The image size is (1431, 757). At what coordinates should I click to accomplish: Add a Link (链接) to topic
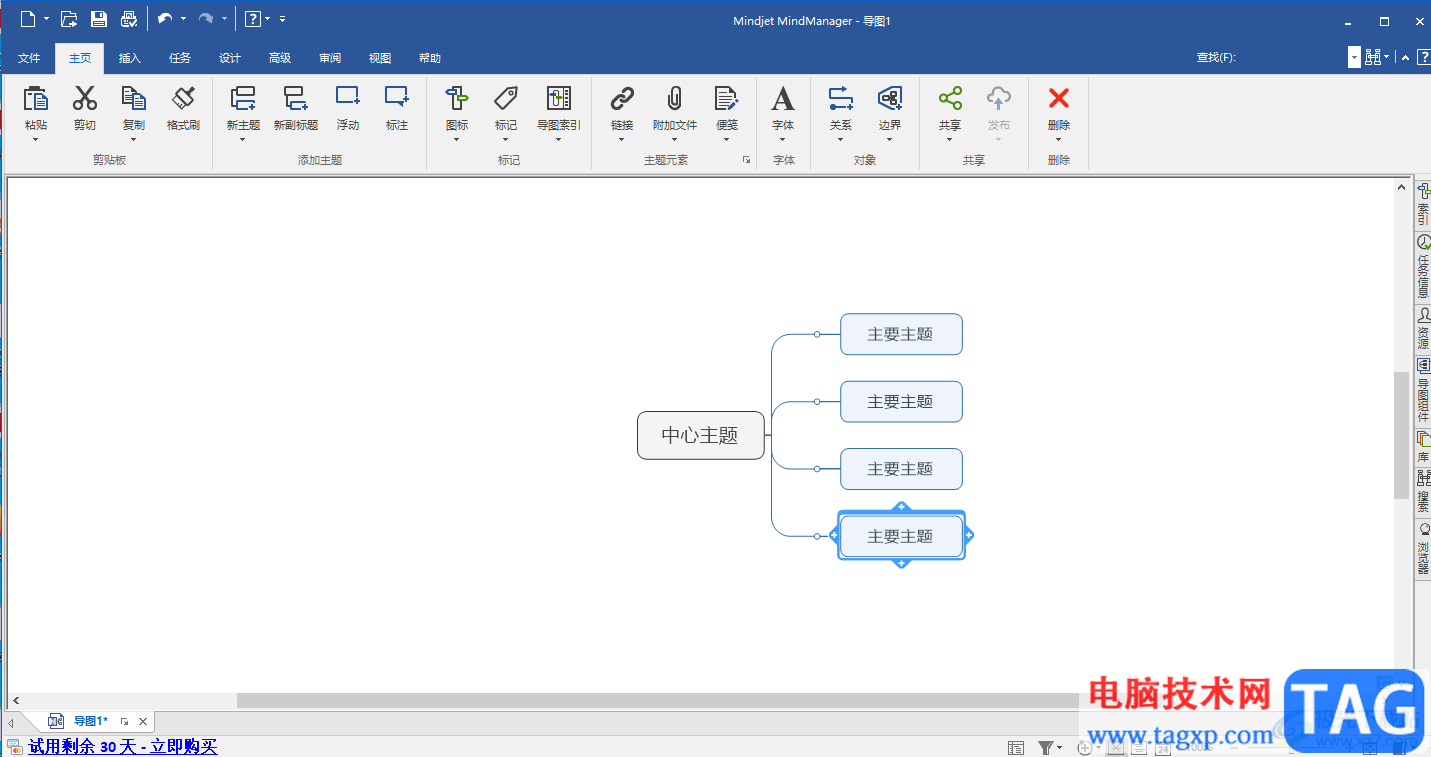[622, 98]
